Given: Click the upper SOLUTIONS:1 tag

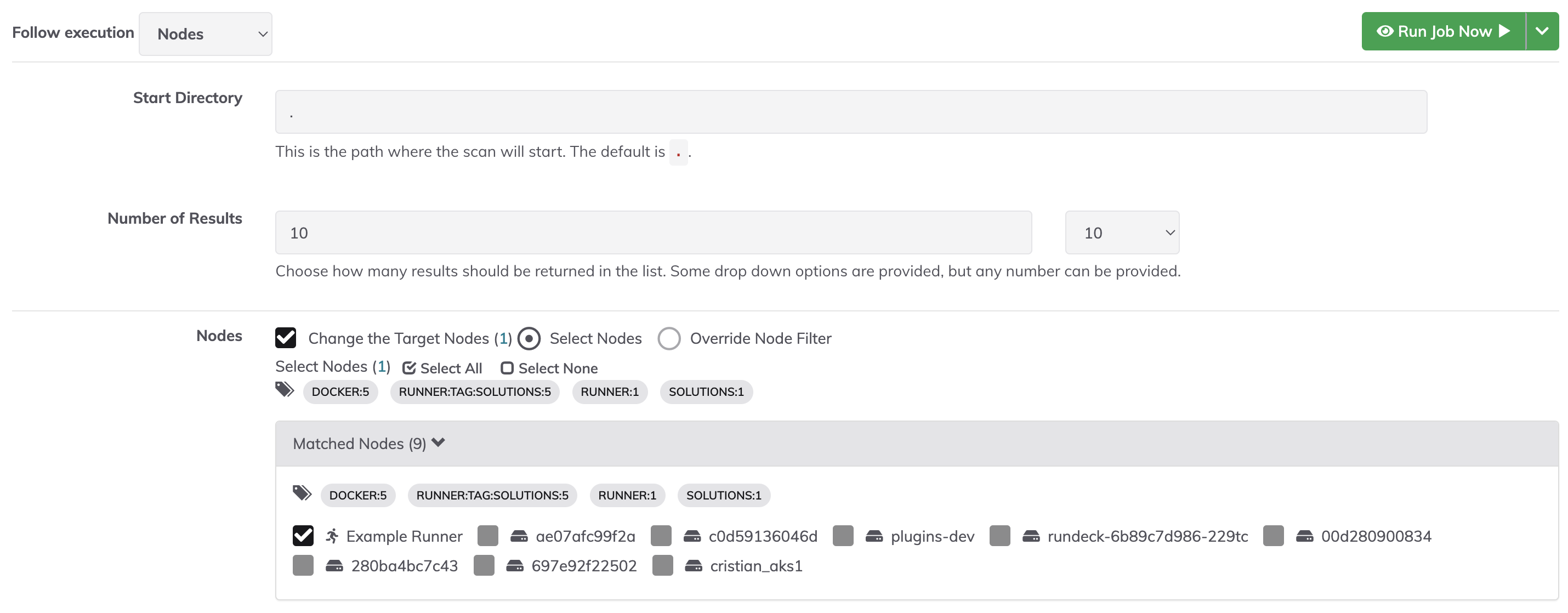Looking at the screenshot, I should [706, 391].
